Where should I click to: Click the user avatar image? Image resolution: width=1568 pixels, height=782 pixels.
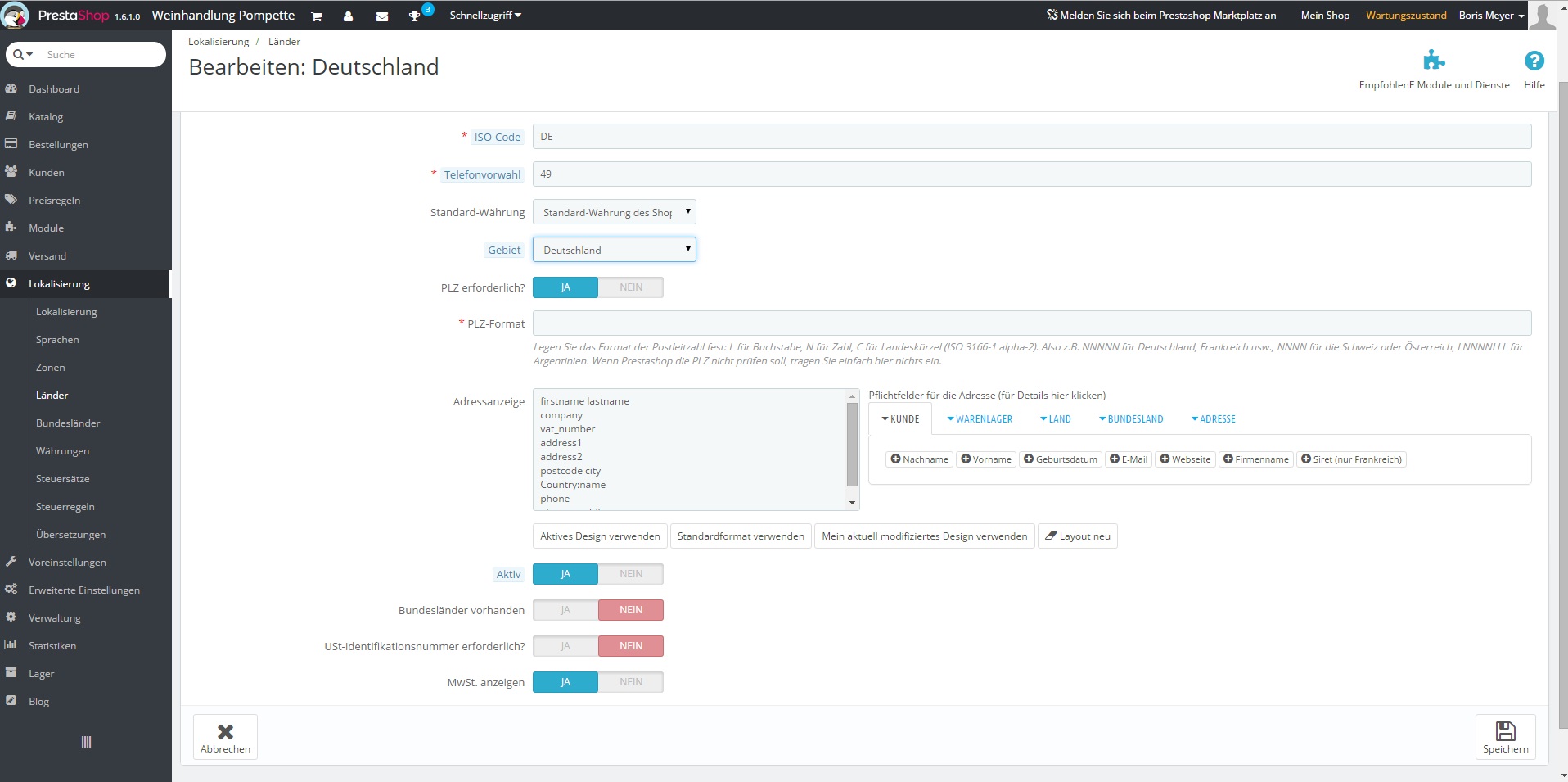pos(1543,16)
